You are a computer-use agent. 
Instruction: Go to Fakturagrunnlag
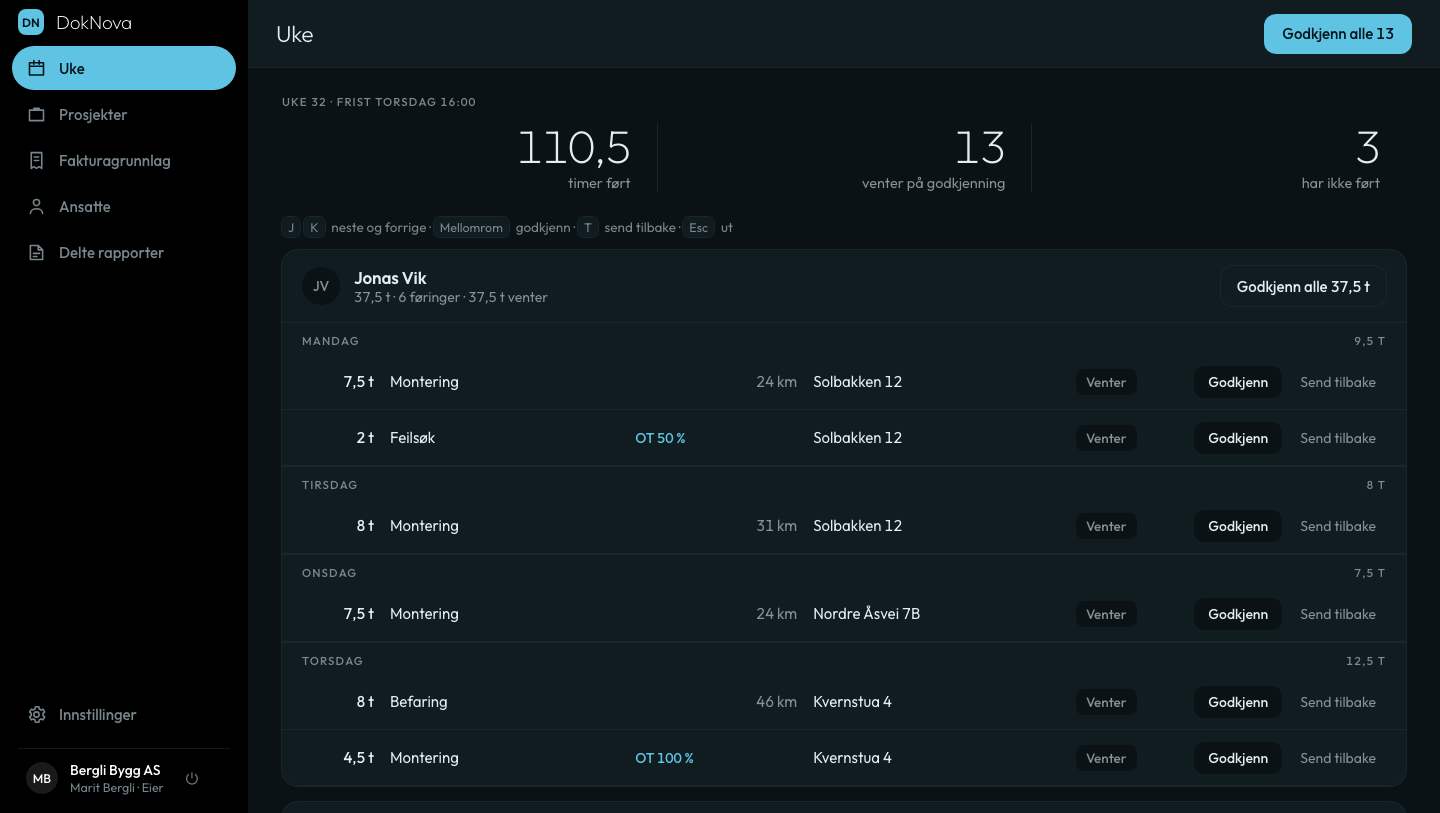[x=124, y=160]
